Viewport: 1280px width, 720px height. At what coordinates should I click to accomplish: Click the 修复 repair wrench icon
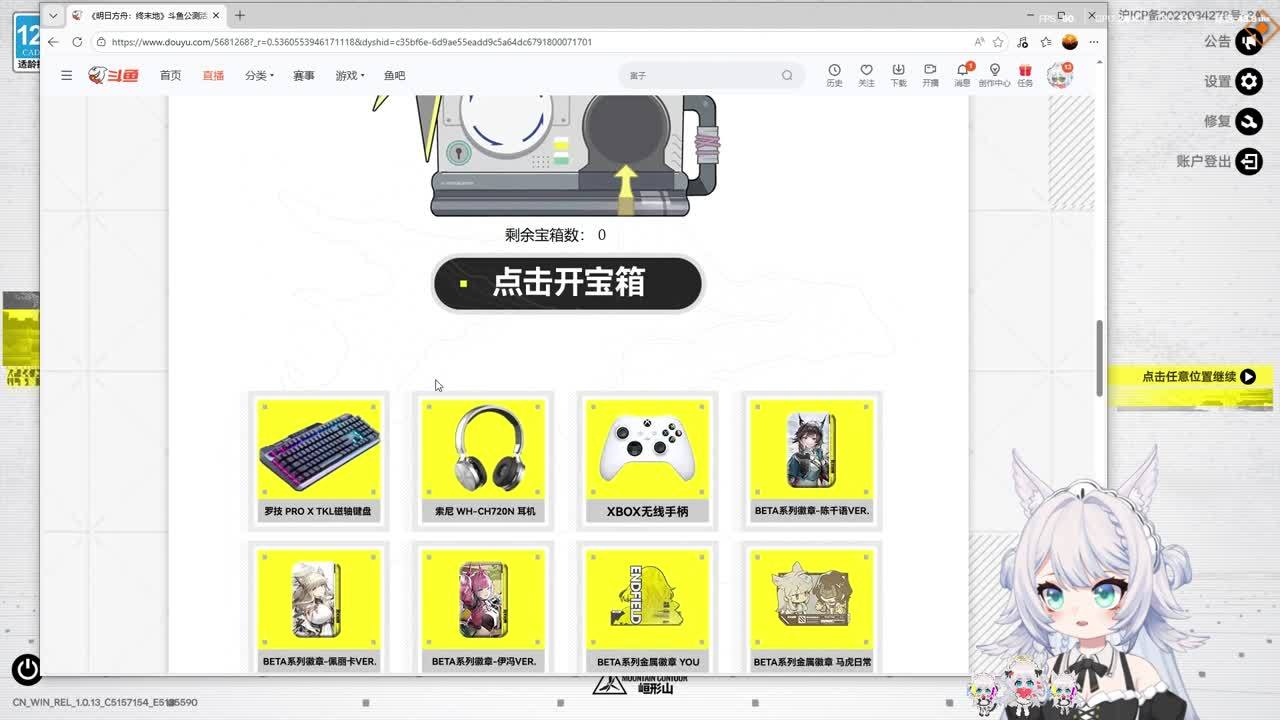coord(1249,121)
